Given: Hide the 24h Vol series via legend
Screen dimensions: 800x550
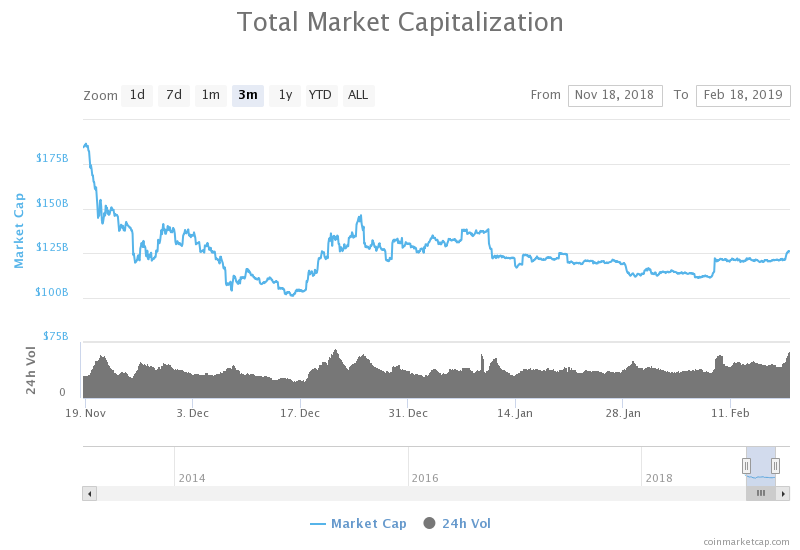Looking at the screenshot, I should (x=457, y=523).
